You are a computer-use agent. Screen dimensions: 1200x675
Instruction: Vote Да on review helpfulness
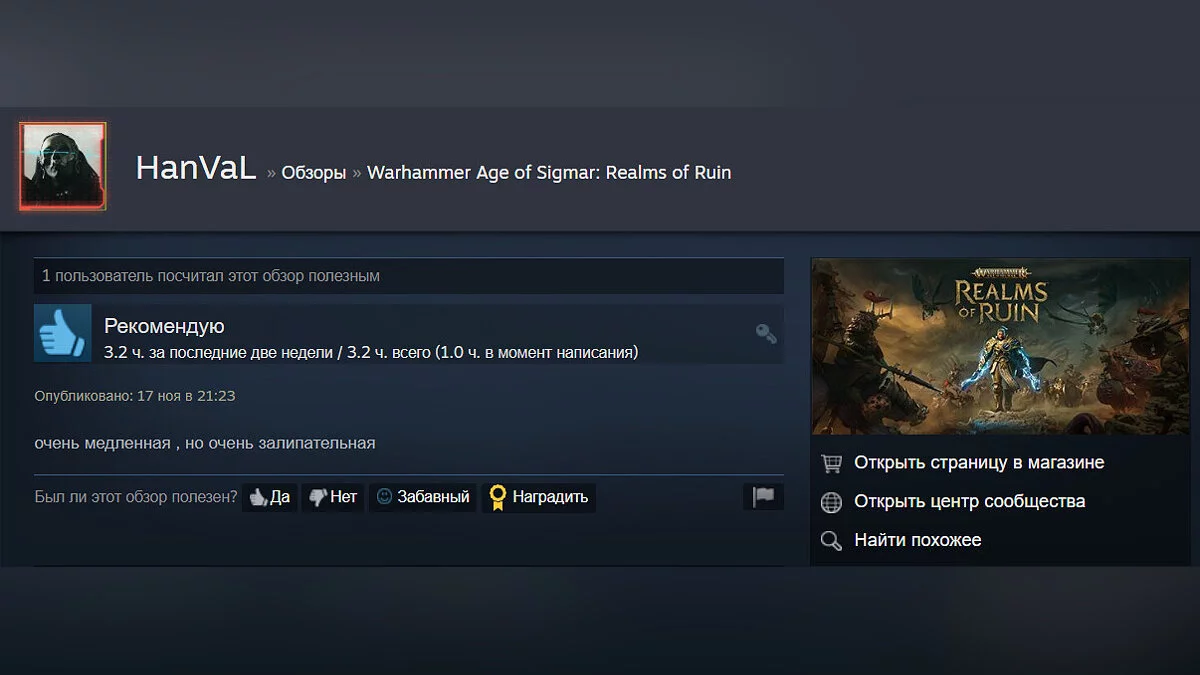click(x=270, y=497)
